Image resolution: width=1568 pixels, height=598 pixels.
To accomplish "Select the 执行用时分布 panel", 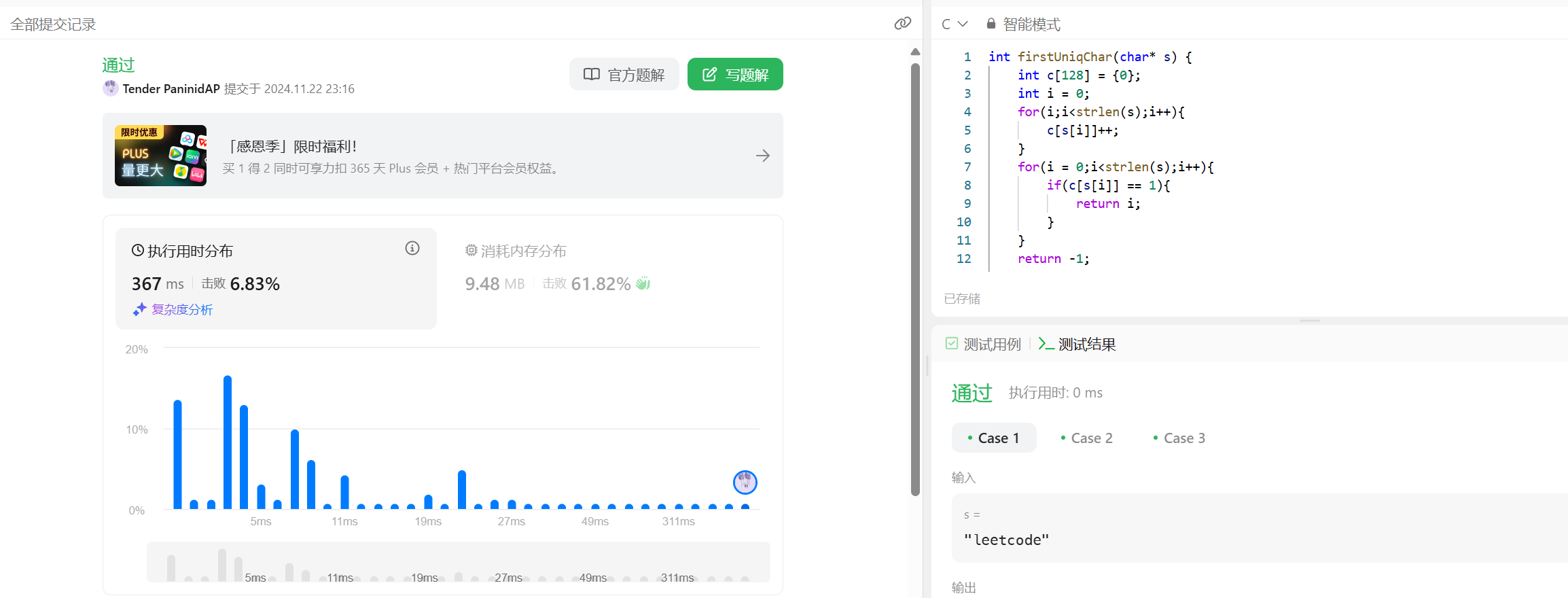I will tap(275, 277).
